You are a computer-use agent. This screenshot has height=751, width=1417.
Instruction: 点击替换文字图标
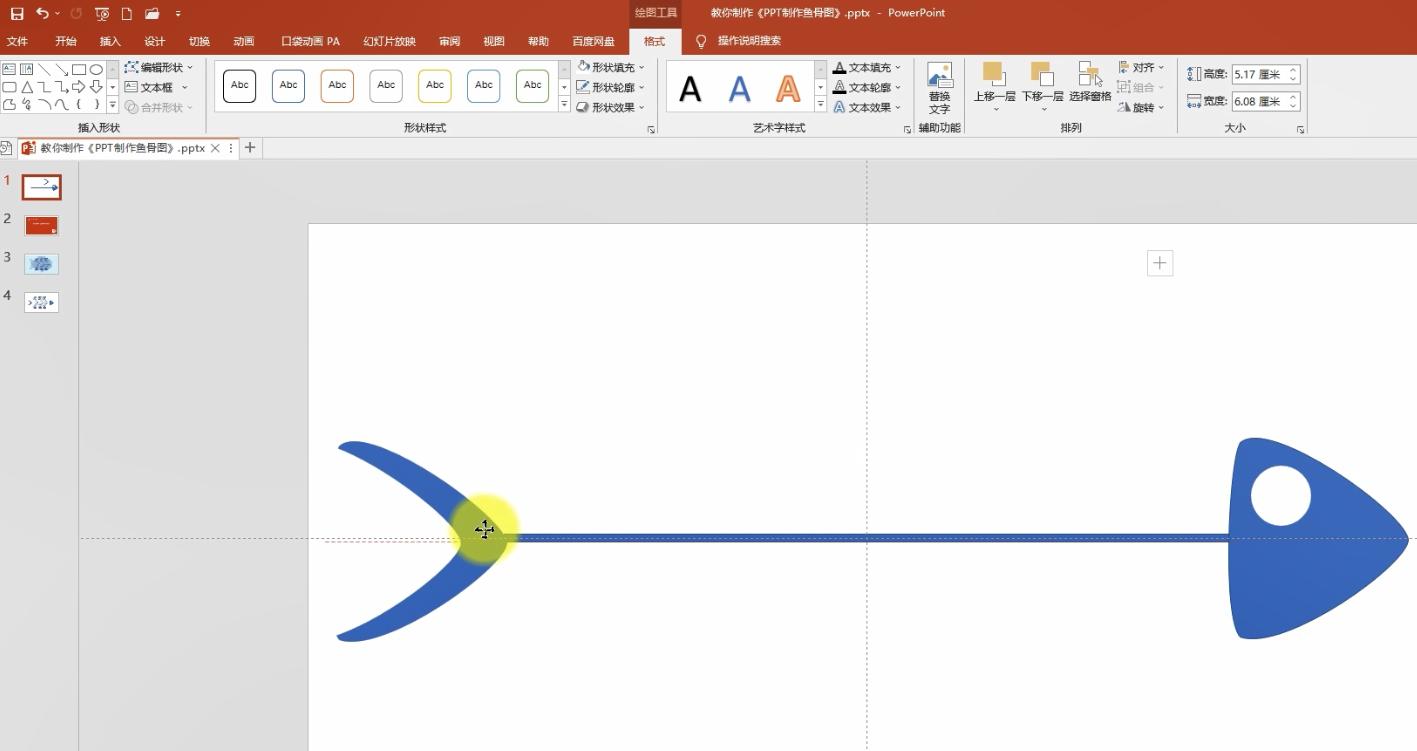click(939, 85)
